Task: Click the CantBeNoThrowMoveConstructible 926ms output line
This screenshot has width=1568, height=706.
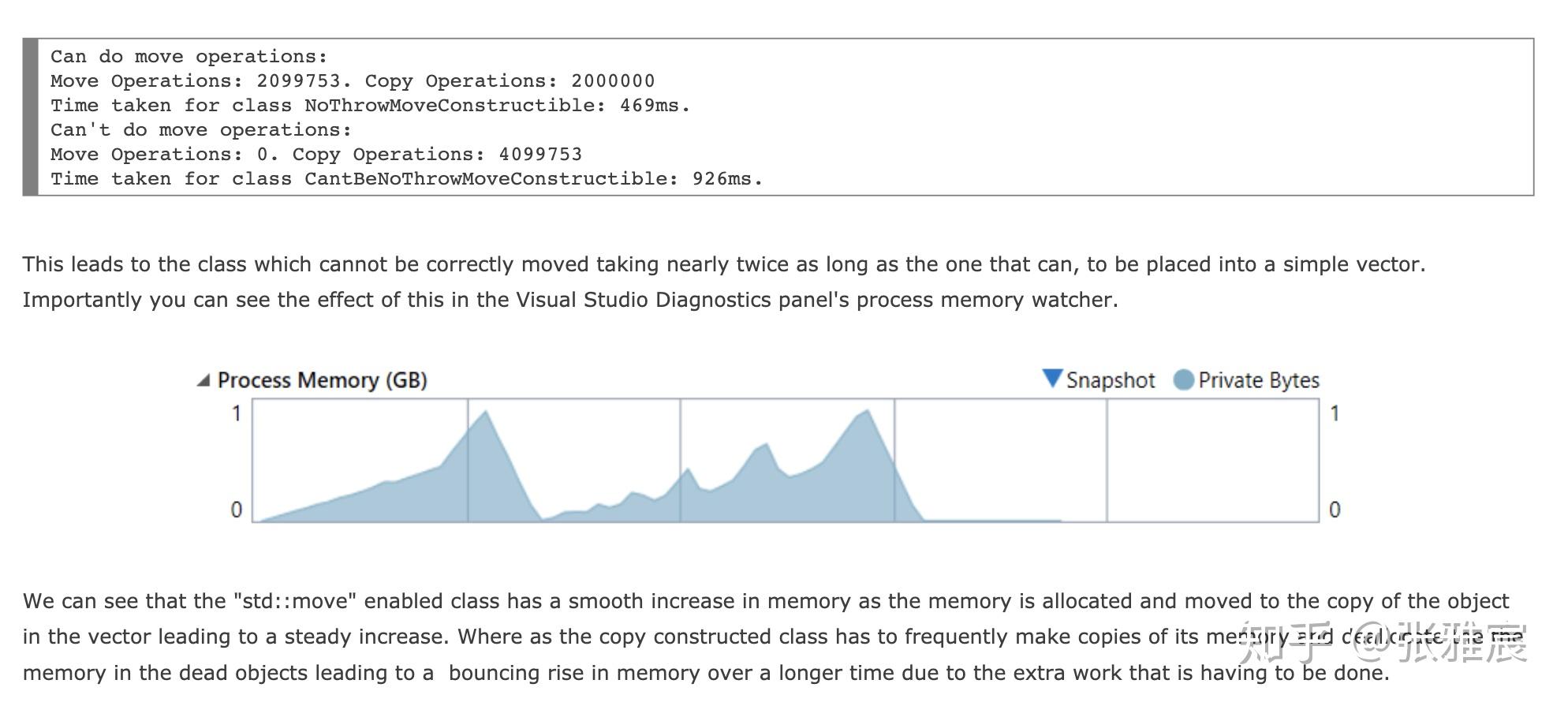Action: click(x=406, y=179)
